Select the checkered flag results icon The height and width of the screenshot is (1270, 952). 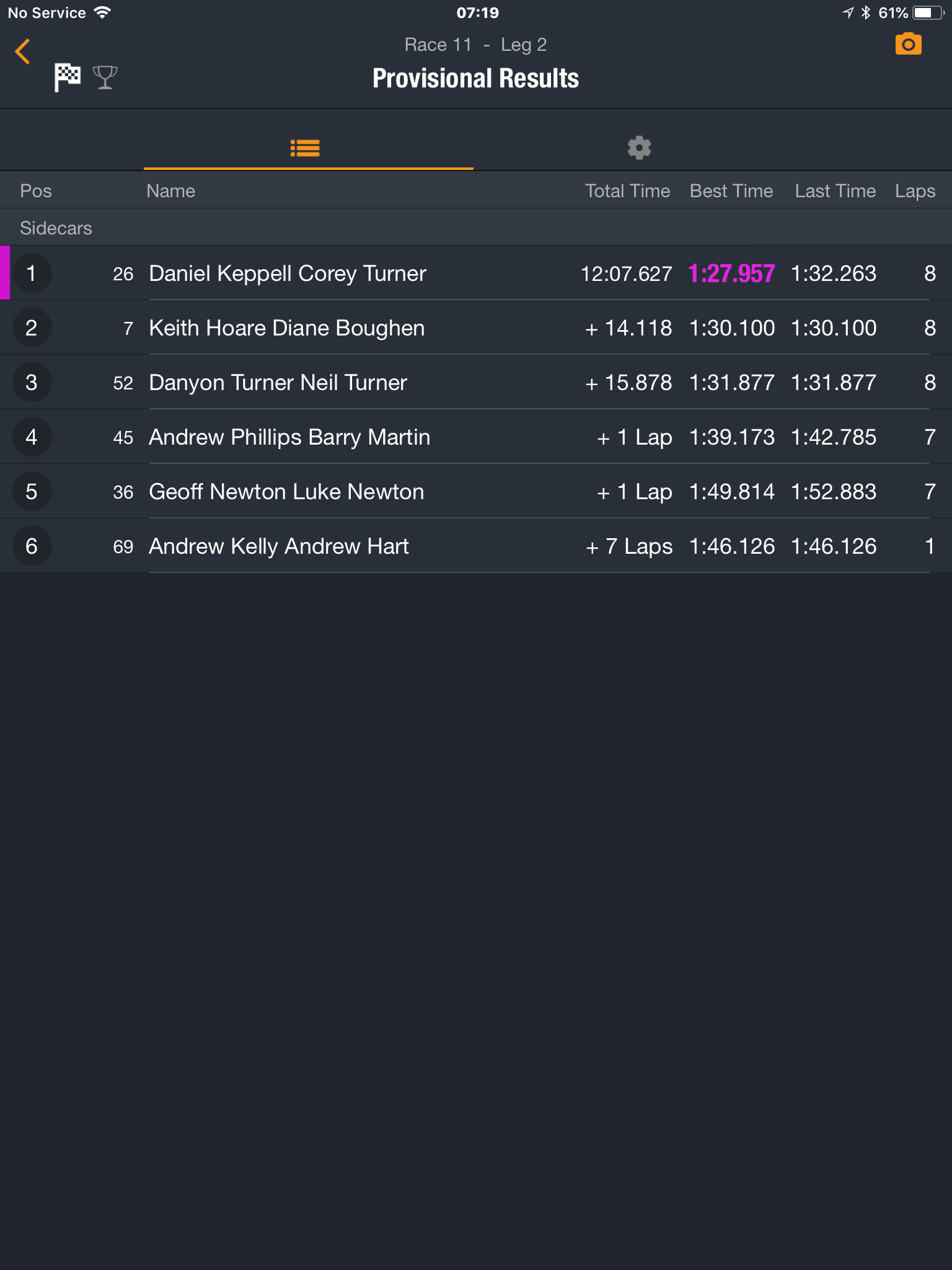click(x=68, y=78)
